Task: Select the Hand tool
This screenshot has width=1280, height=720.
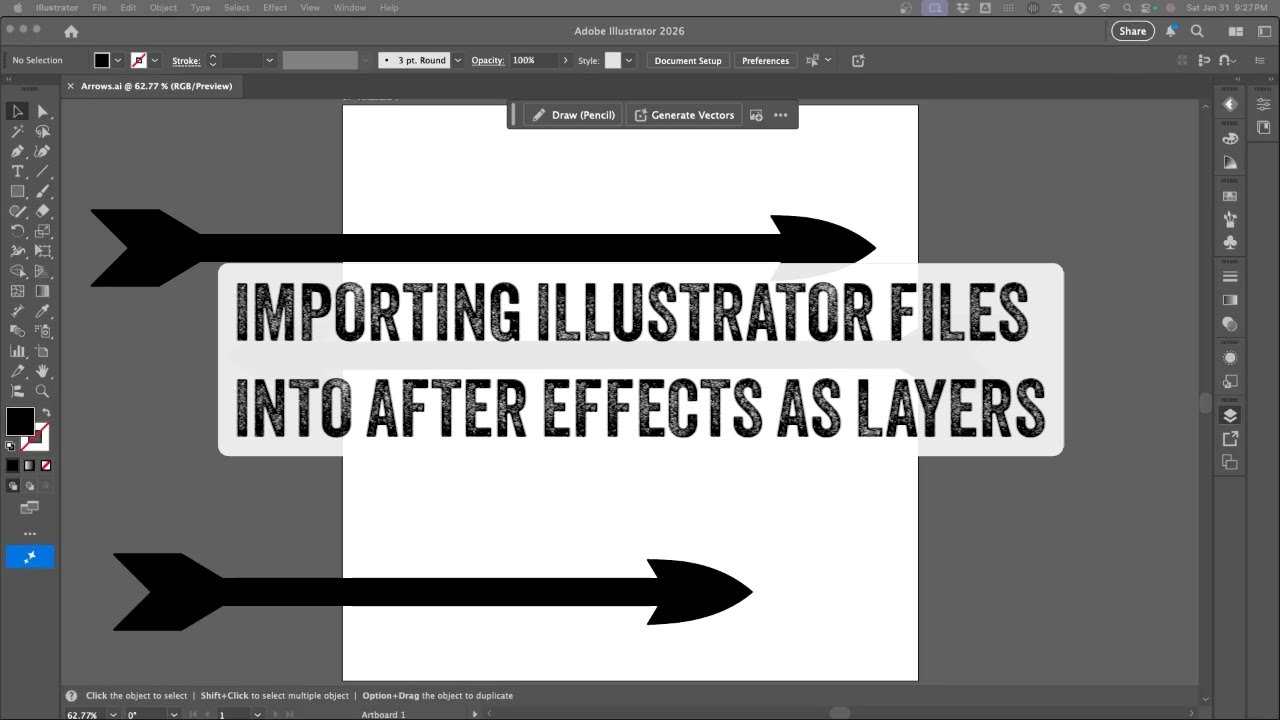Action: (43, 371)
